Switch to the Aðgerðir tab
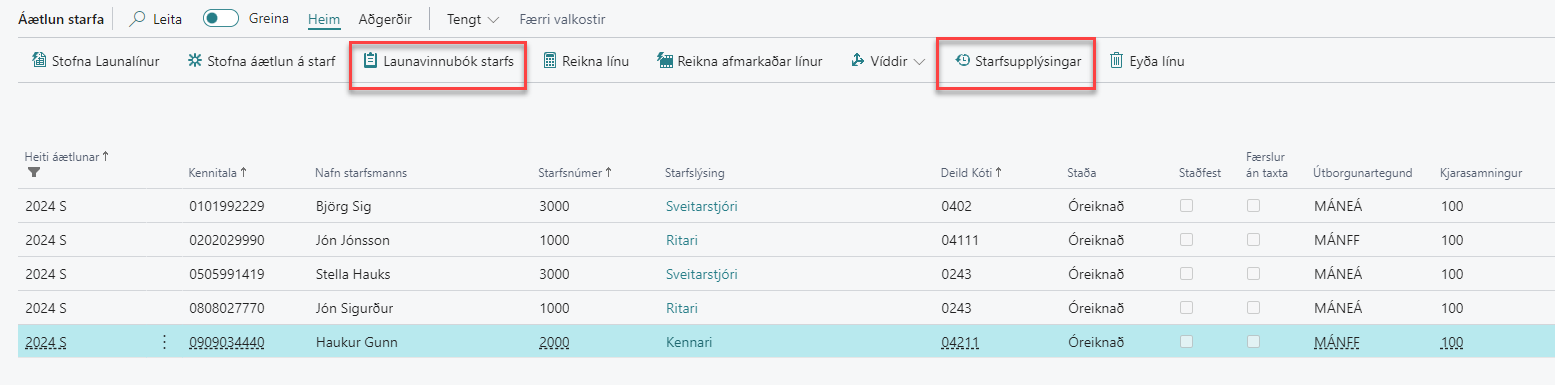 (385, 19)
